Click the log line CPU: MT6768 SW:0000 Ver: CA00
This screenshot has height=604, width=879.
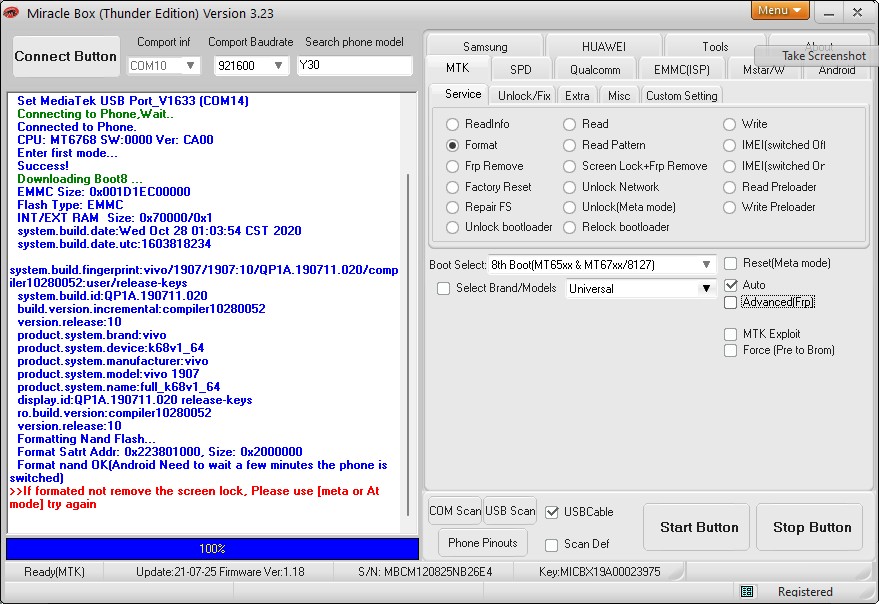click(x=115, y=140)
